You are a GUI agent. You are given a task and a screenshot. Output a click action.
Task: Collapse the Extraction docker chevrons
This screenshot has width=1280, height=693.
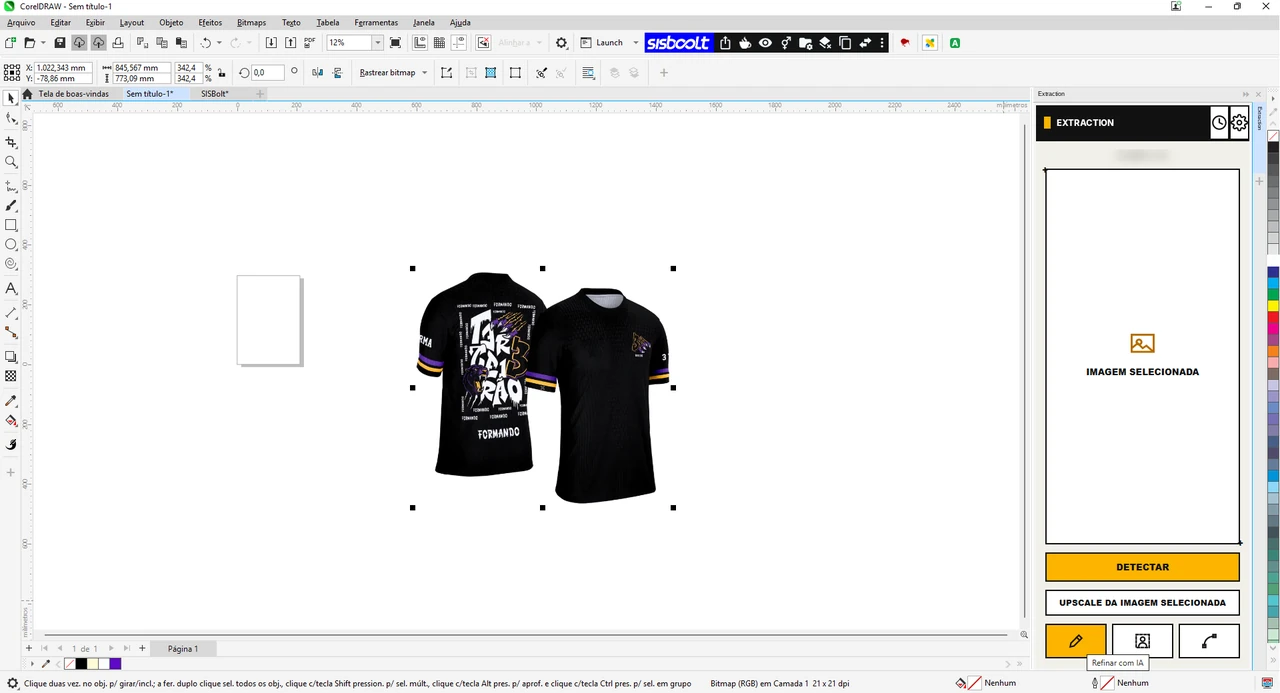[1246, 94]
